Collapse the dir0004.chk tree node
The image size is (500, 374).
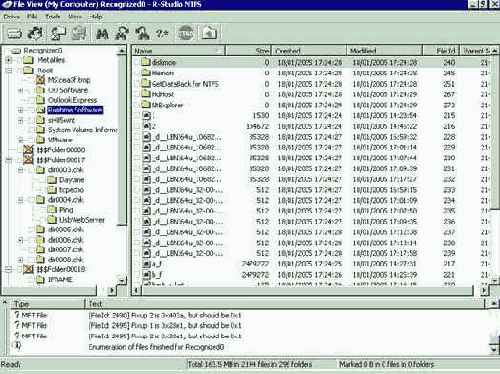pos(20,200)
